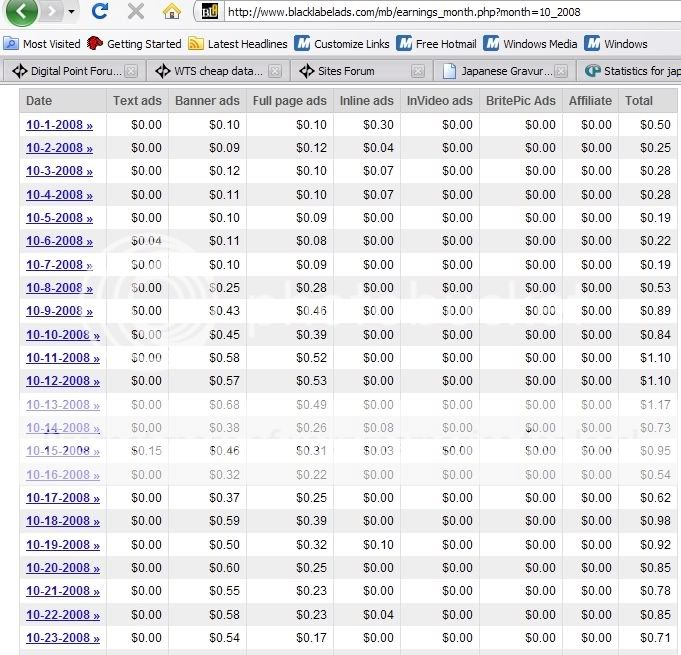Open the navigation history dropdown arrow

click(x=72, y=12)
